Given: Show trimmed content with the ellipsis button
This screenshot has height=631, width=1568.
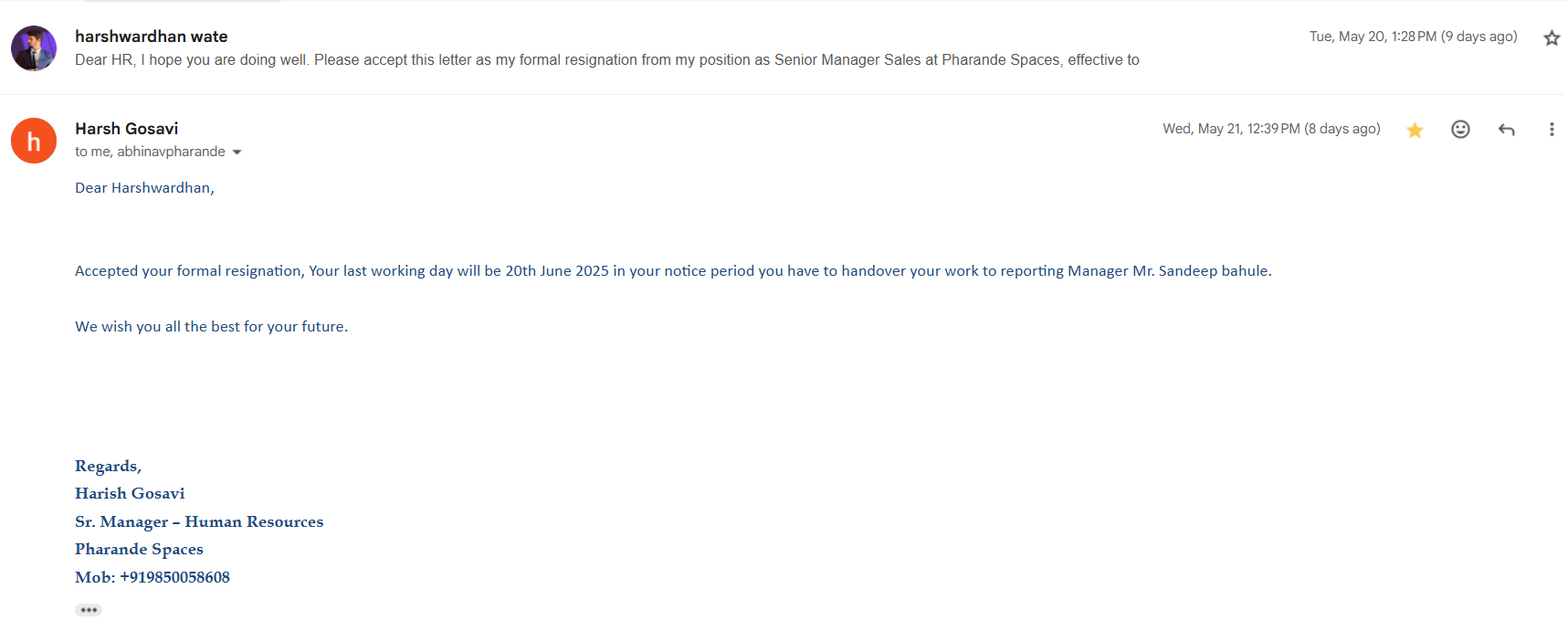Looking at the screenshot, I should tap(89, 610).
